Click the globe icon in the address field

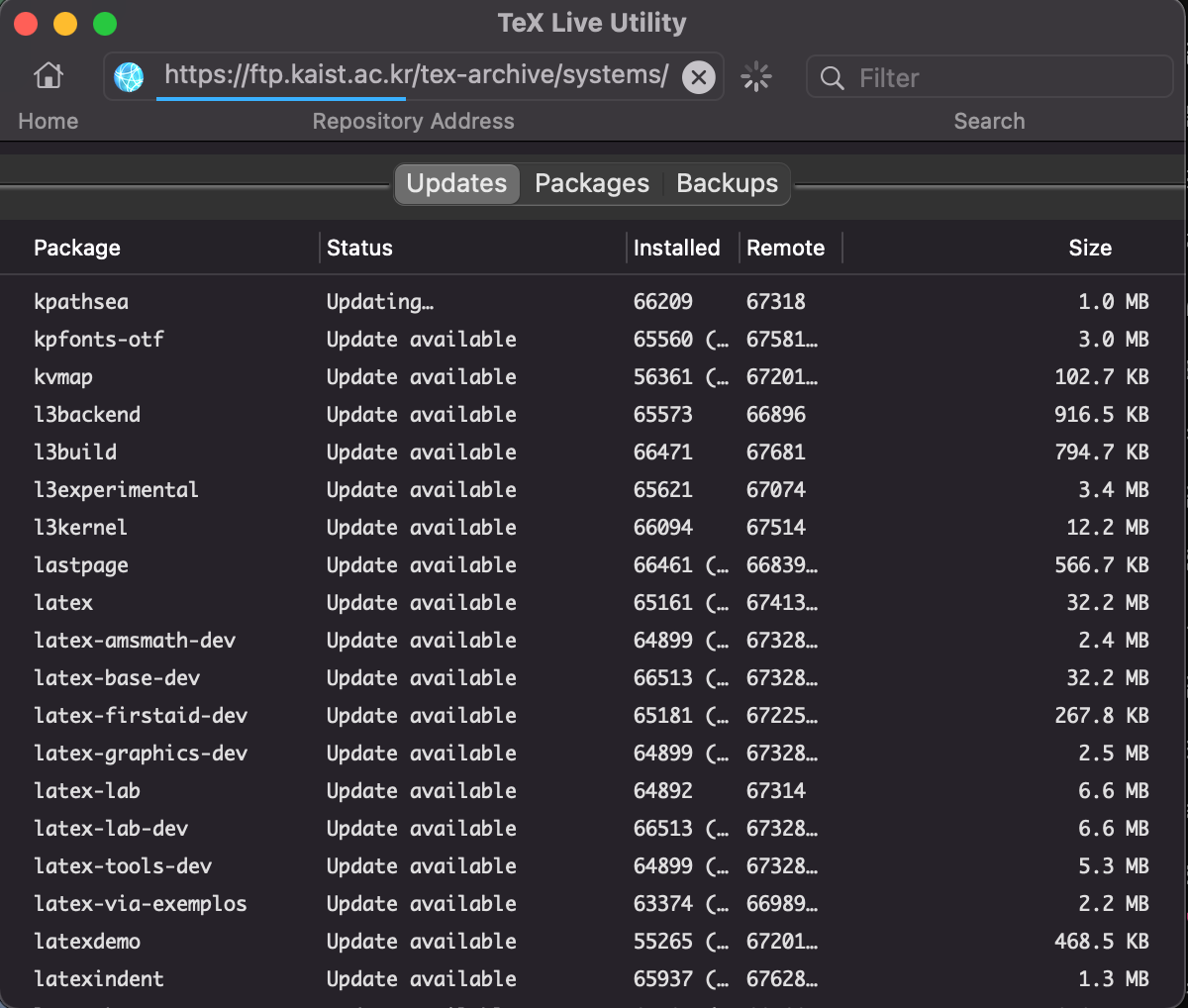point(130,76)
